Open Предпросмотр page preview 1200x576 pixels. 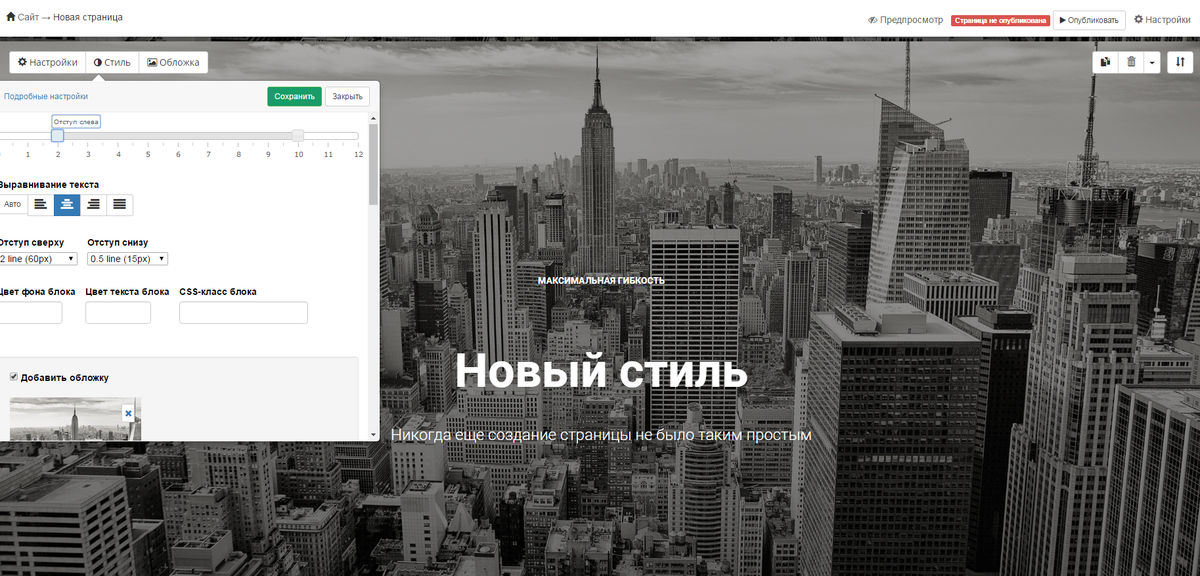[905, 19]
